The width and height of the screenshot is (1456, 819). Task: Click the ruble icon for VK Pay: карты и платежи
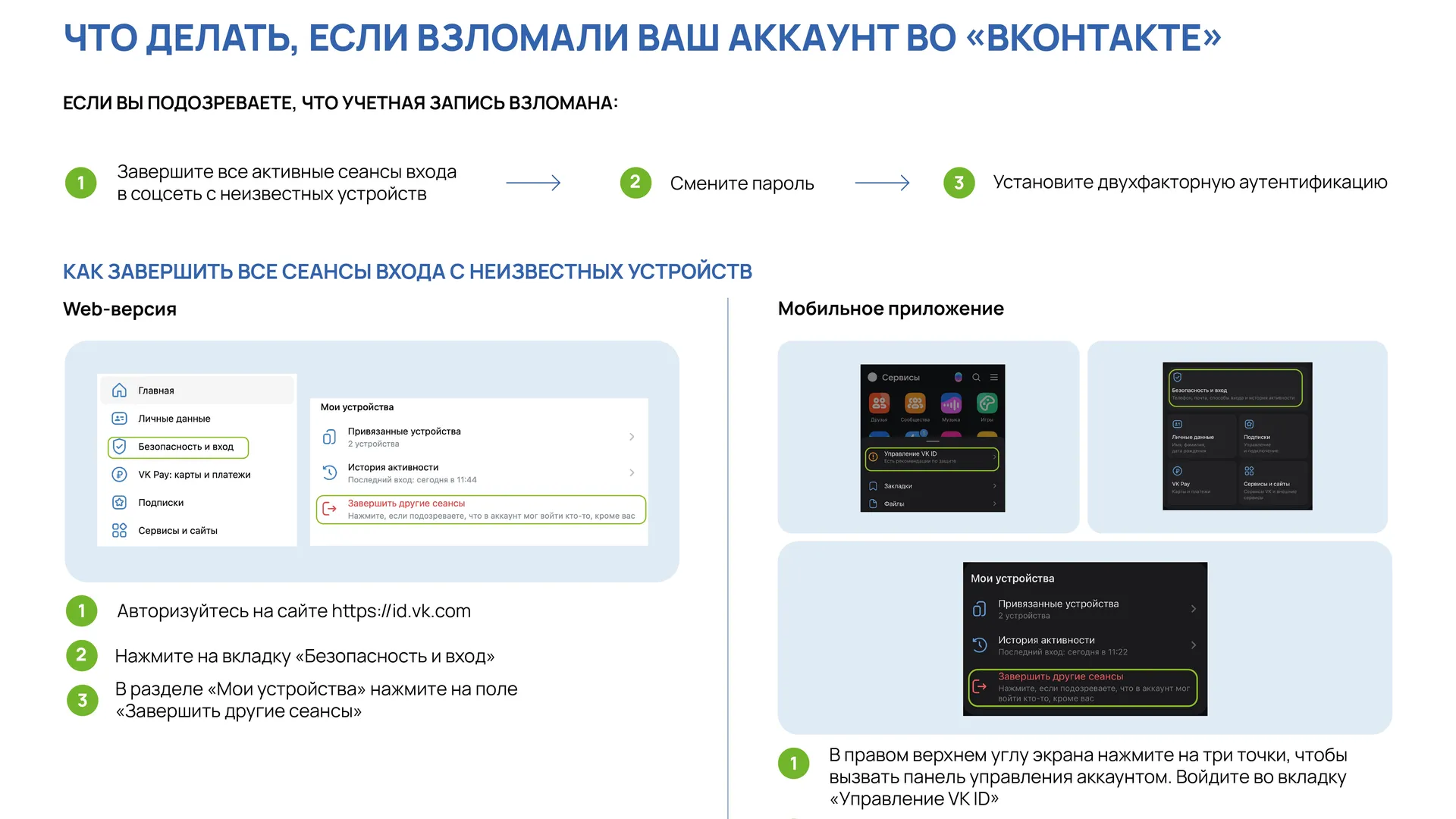tap(119, 475)
